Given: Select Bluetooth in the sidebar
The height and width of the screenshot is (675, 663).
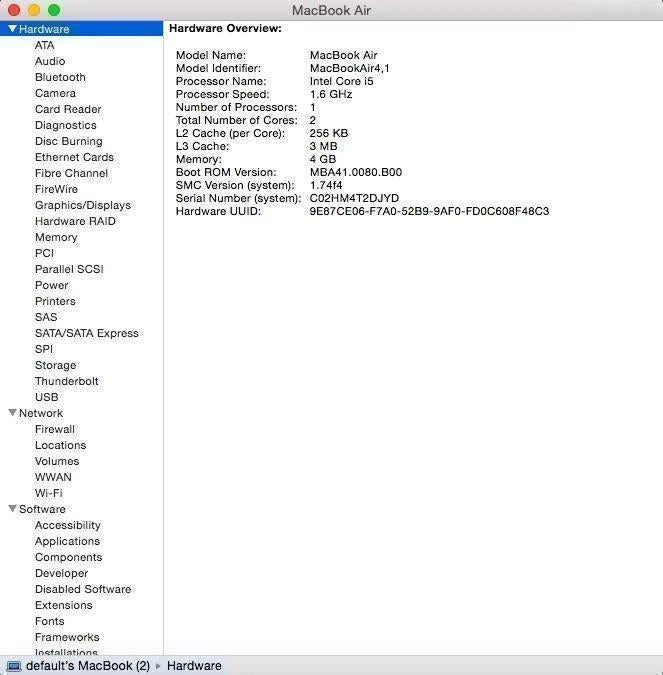Looking at the screenshot, I should pos(60,77).
